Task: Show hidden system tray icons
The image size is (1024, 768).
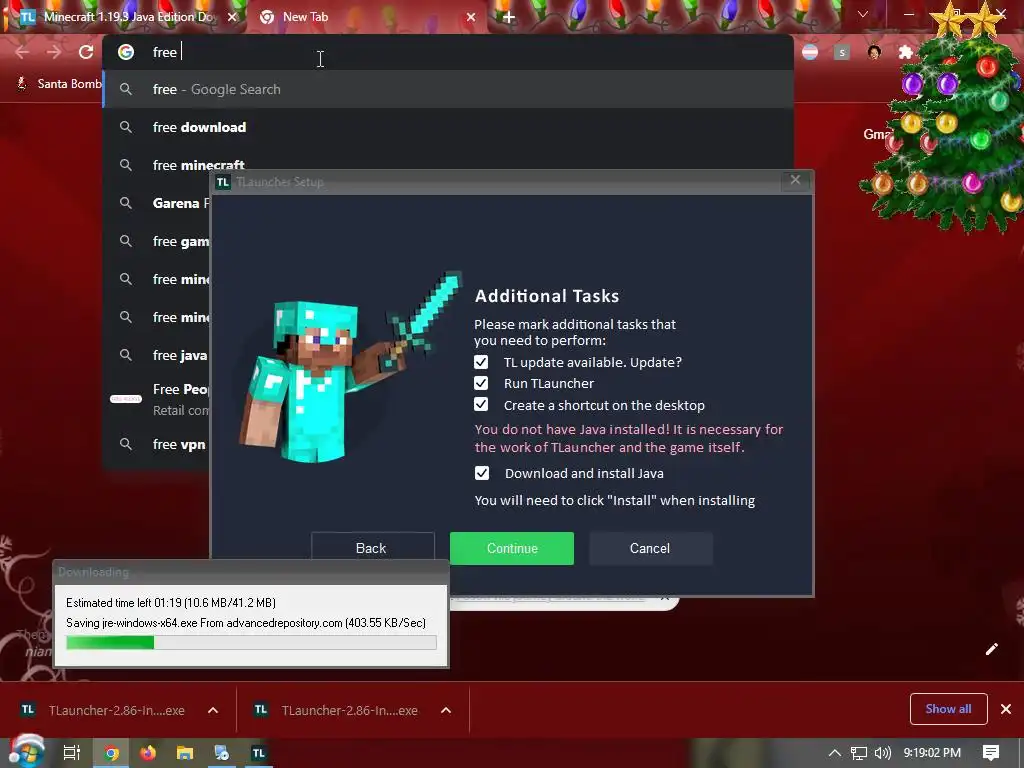Action: [835, 753]
